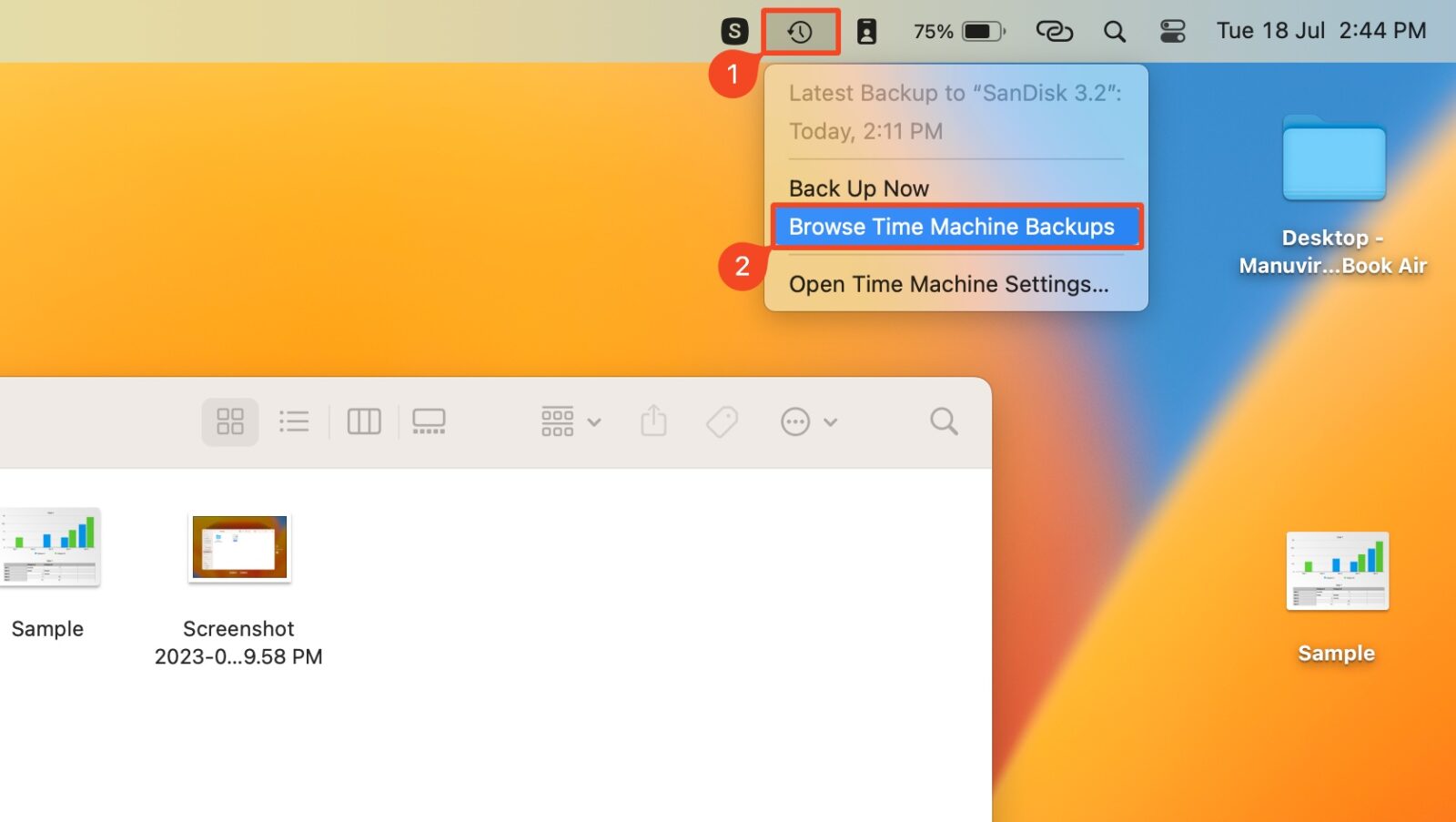This screenshot has height=822, width=1456.
Task: Click the S app icon in menu bar
Action: 733,30
